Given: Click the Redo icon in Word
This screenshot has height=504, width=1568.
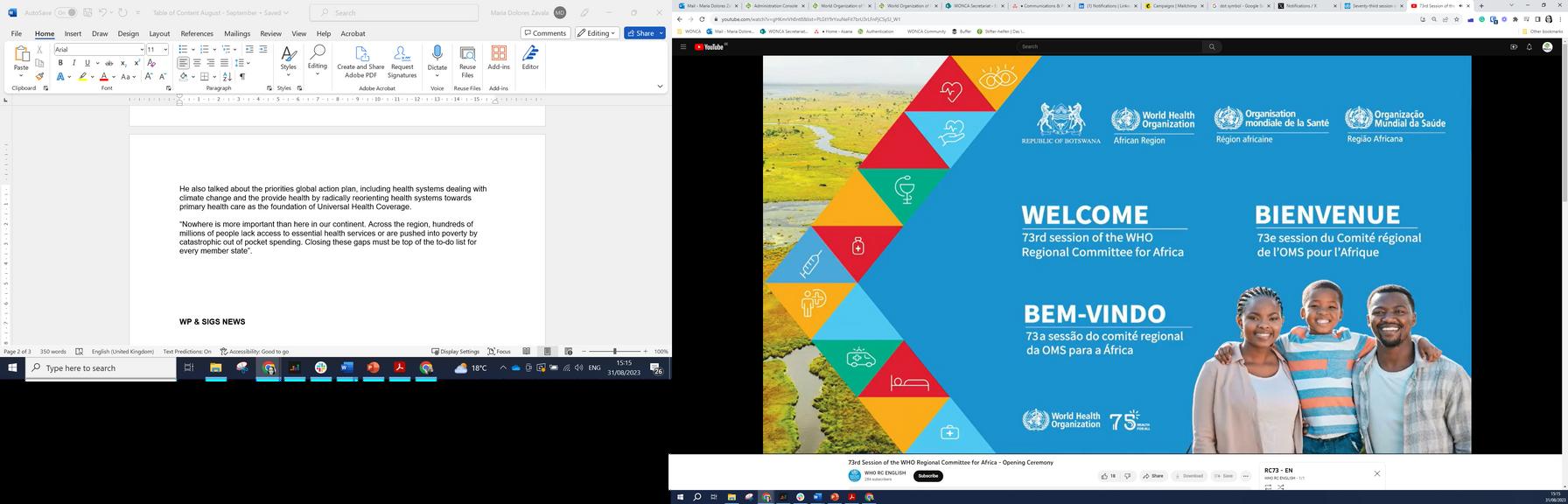Looking at the screenshot, I should point(122,12).
